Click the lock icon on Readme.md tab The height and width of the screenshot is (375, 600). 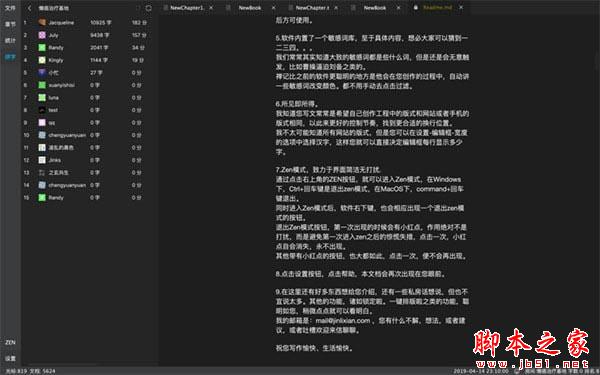click(x=416, y=8)
